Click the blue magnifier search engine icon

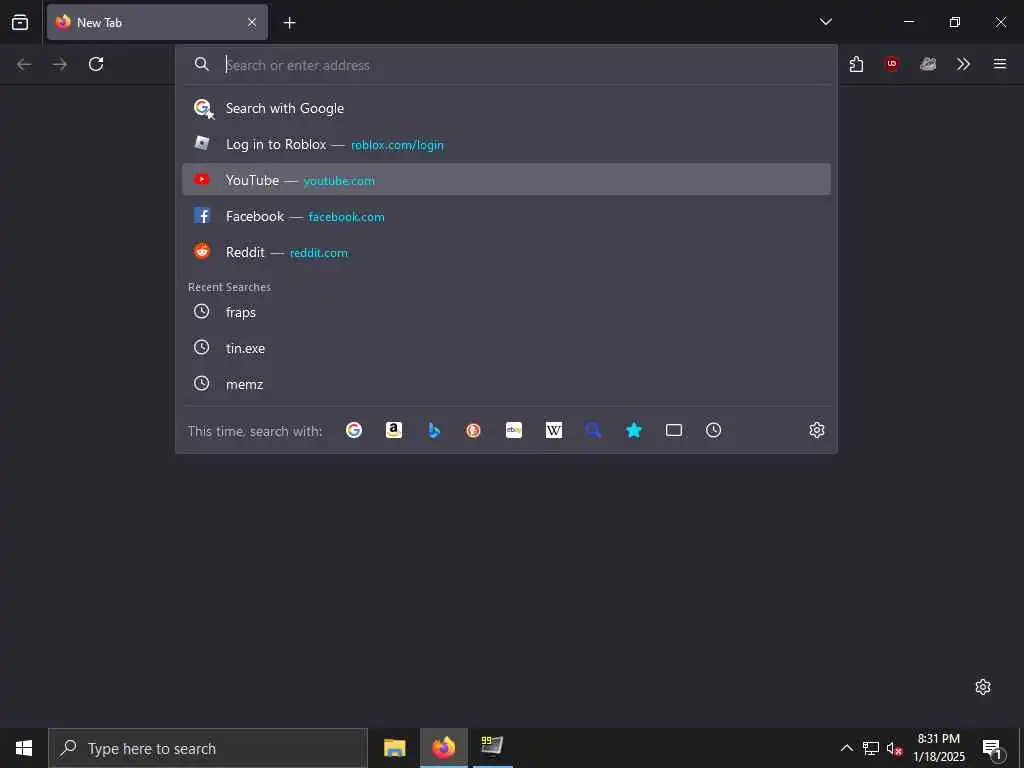click(594, 430)
